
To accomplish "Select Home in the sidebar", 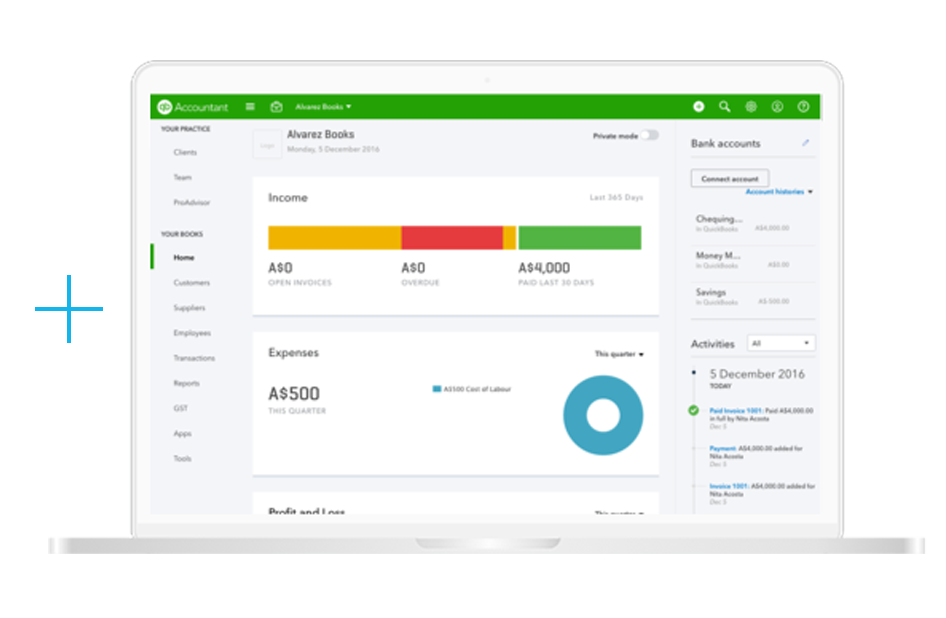I will click(x=184, y=258).
